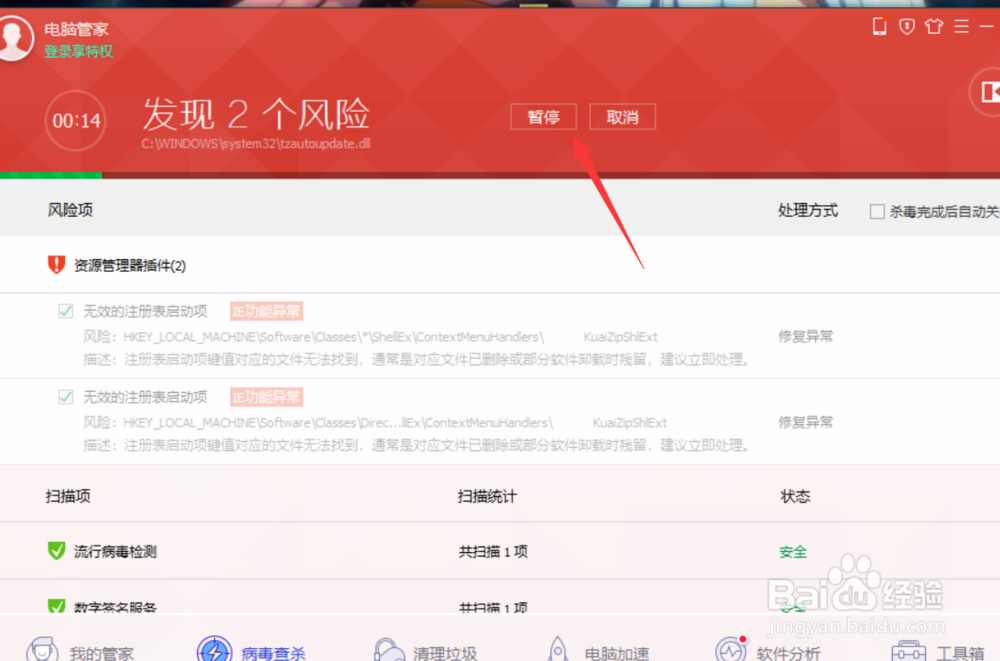
Task: Open 修复异常 option for first KuaiZipShlExt item
Action: coord(805,336)
